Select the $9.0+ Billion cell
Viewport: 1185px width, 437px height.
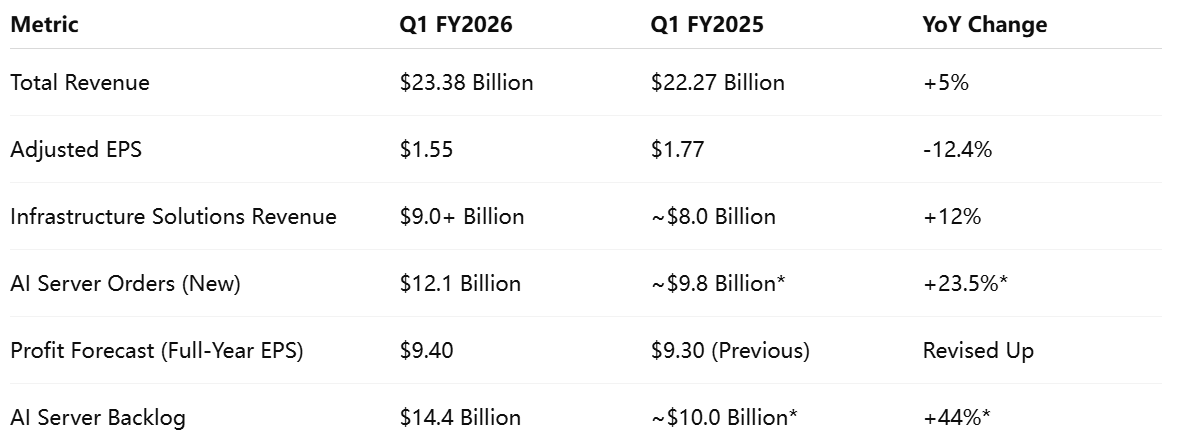pos(462,216)
